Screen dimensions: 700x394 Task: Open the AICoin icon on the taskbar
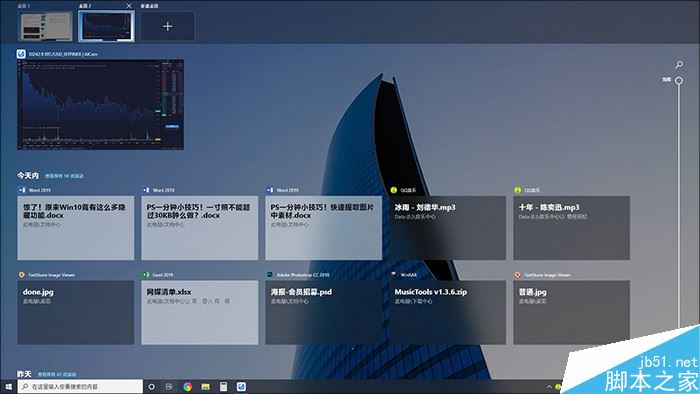click(x=242, y=387)
